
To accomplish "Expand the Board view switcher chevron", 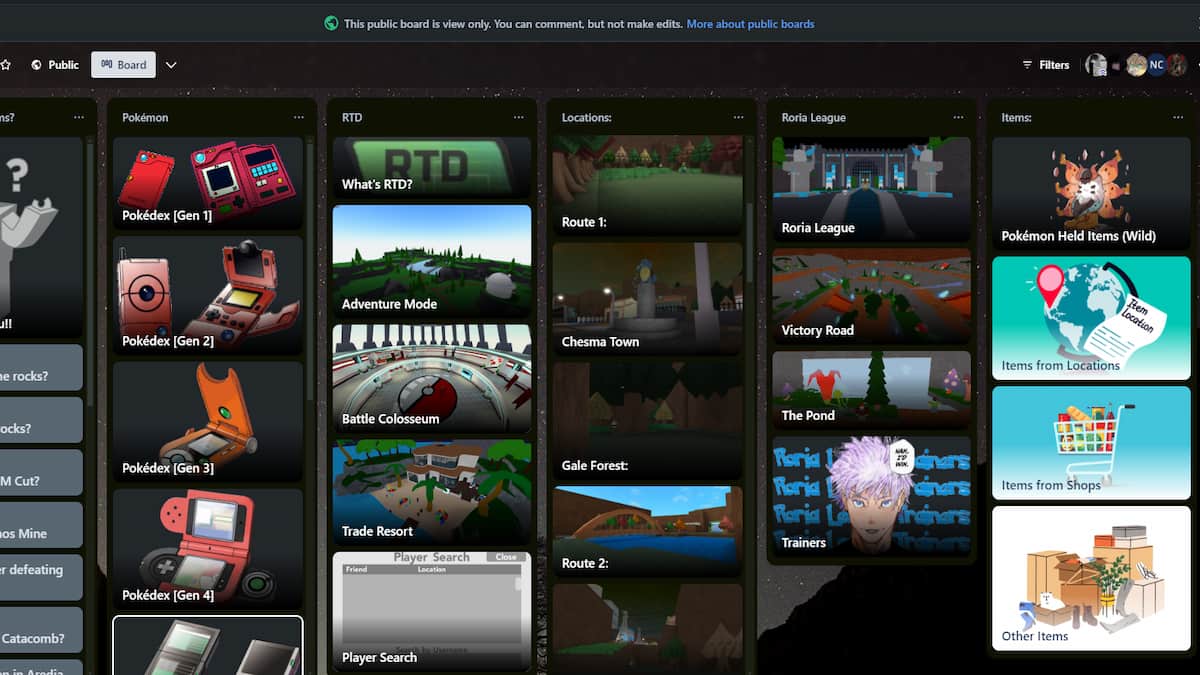I will point(170,64).
